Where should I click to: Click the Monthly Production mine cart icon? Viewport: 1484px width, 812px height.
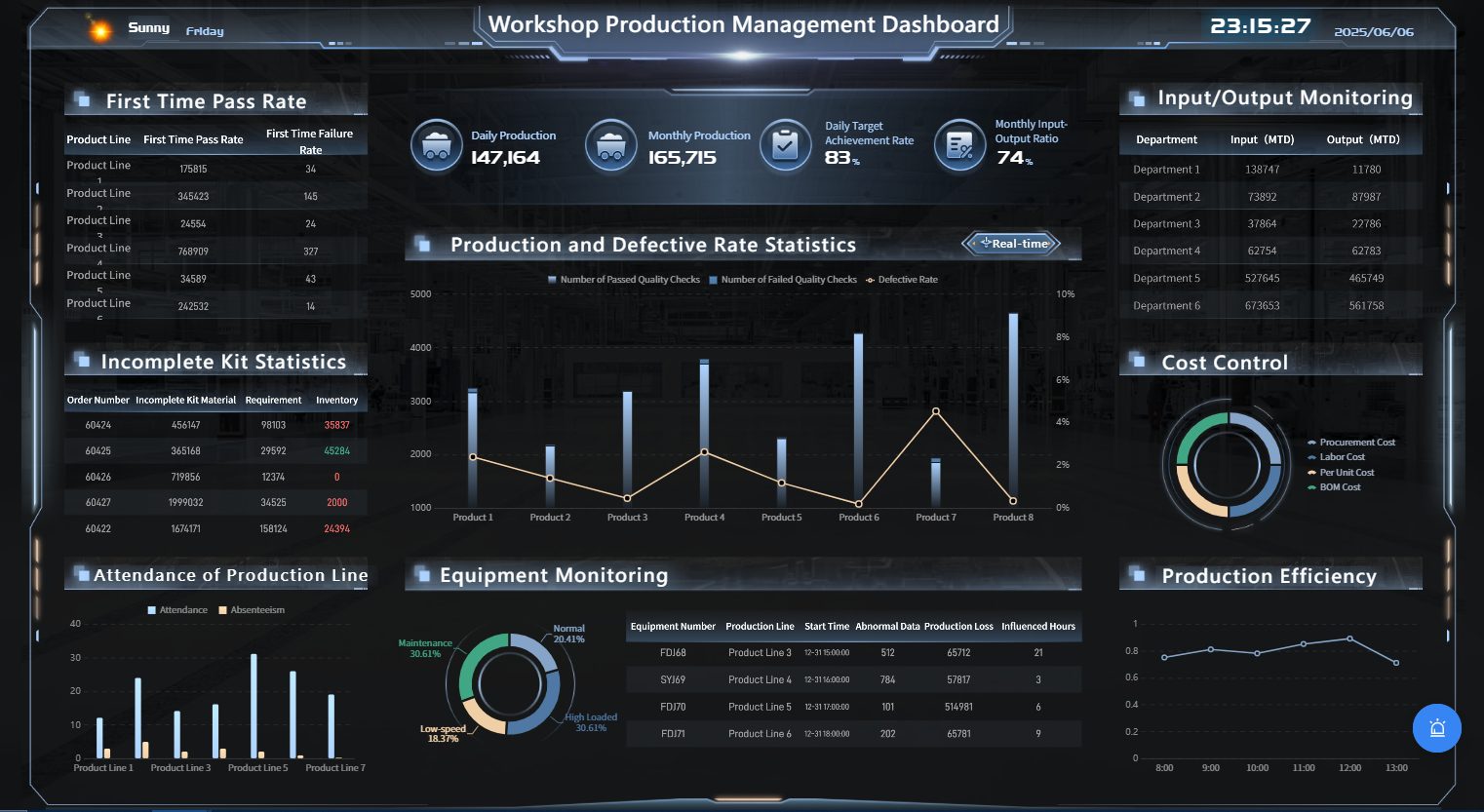coord(610,145)
